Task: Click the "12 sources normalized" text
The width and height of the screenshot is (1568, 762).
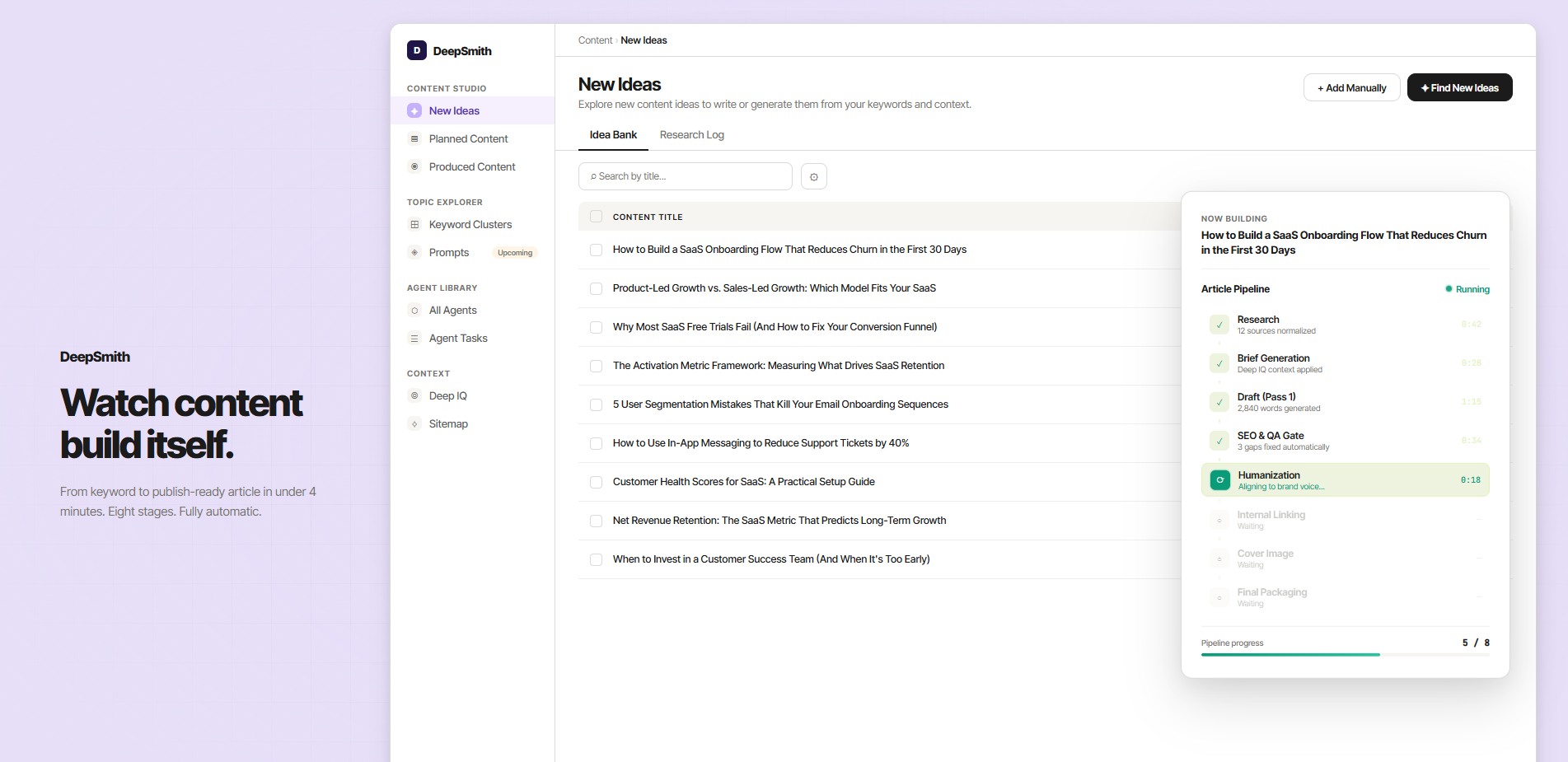Action: pyautogui.click(x=1276, y=331)
